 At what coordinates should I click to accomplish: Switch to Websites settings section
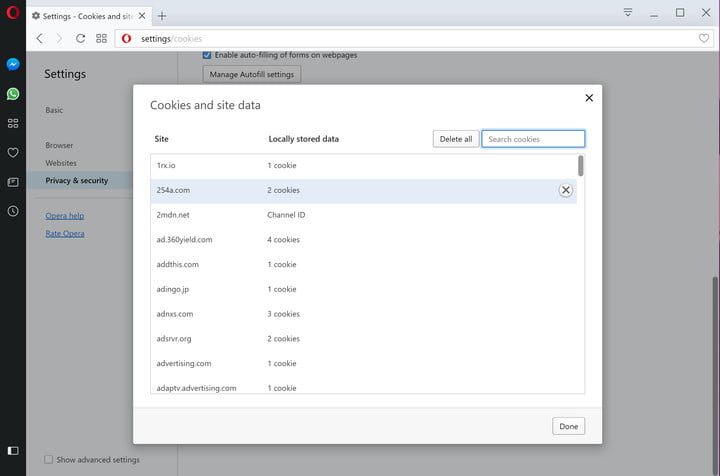tap(61, 163)
